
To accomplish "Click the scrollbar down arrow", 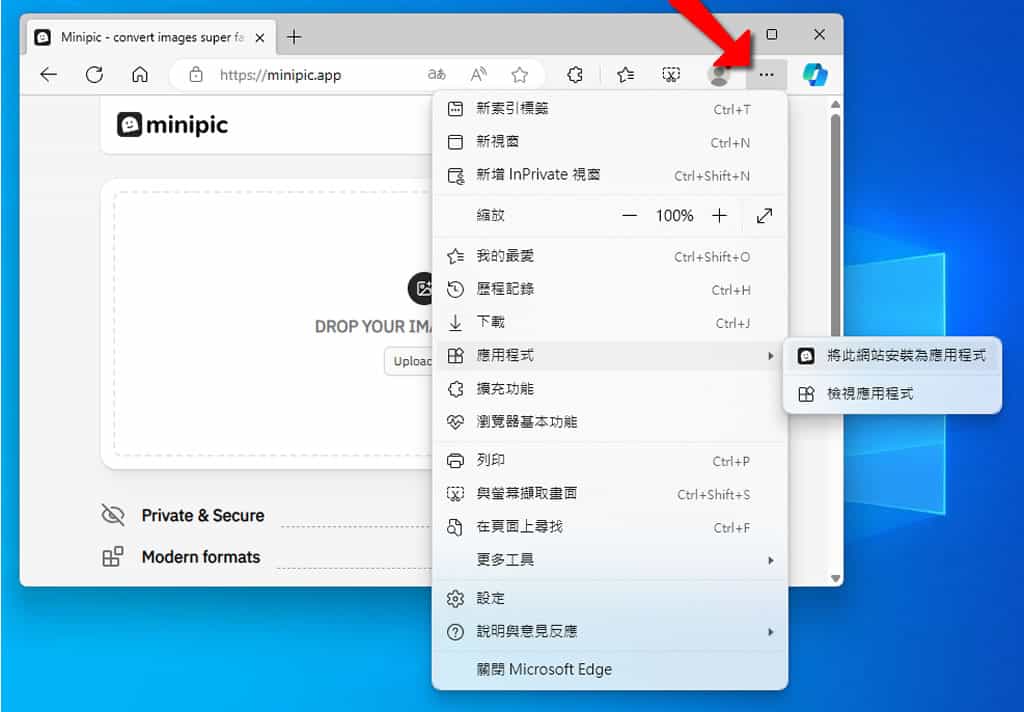I will 835,578.
